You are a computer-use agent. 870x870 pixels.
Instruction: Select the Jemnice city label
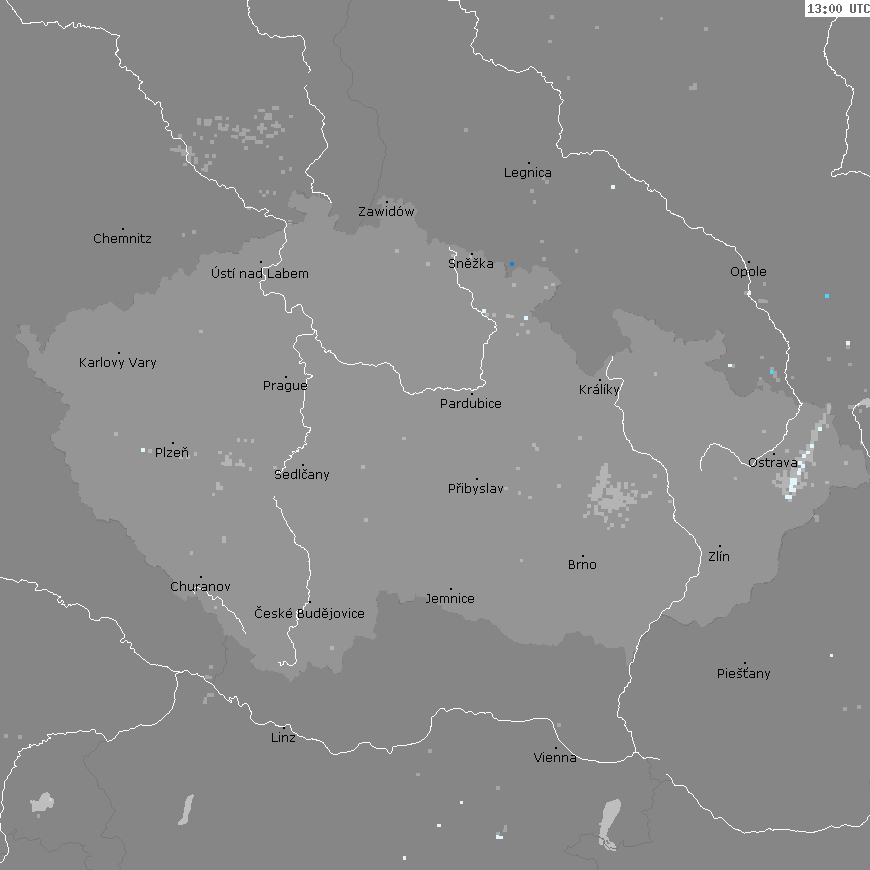coord(450,599)
